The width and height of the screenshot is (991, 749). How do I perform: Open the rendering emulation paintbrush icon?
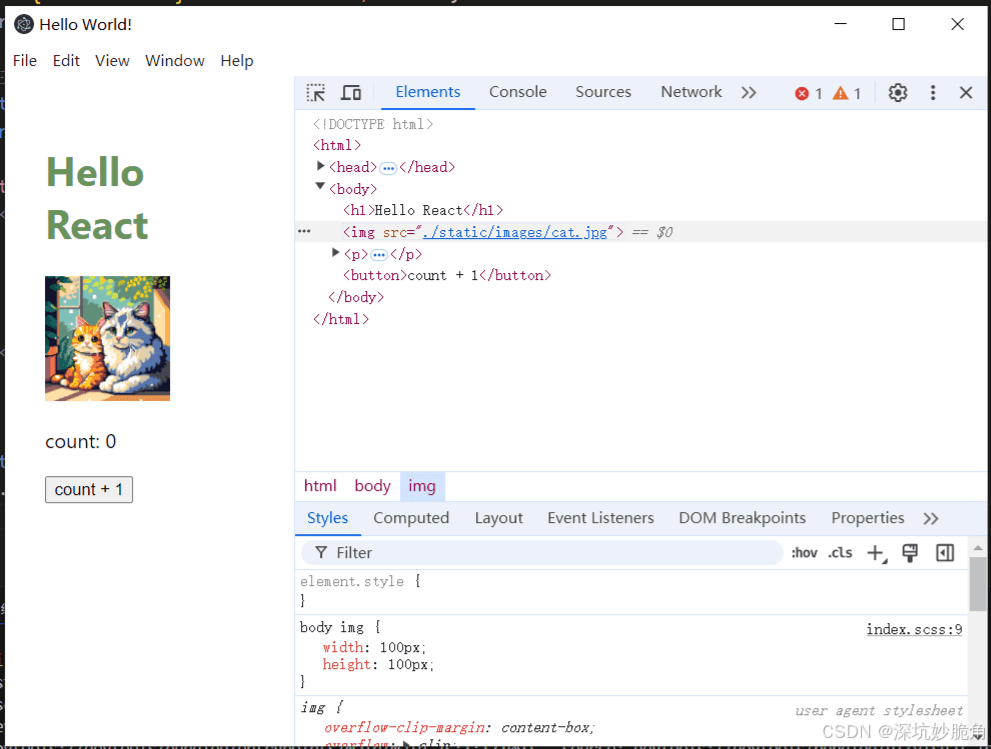910,553
